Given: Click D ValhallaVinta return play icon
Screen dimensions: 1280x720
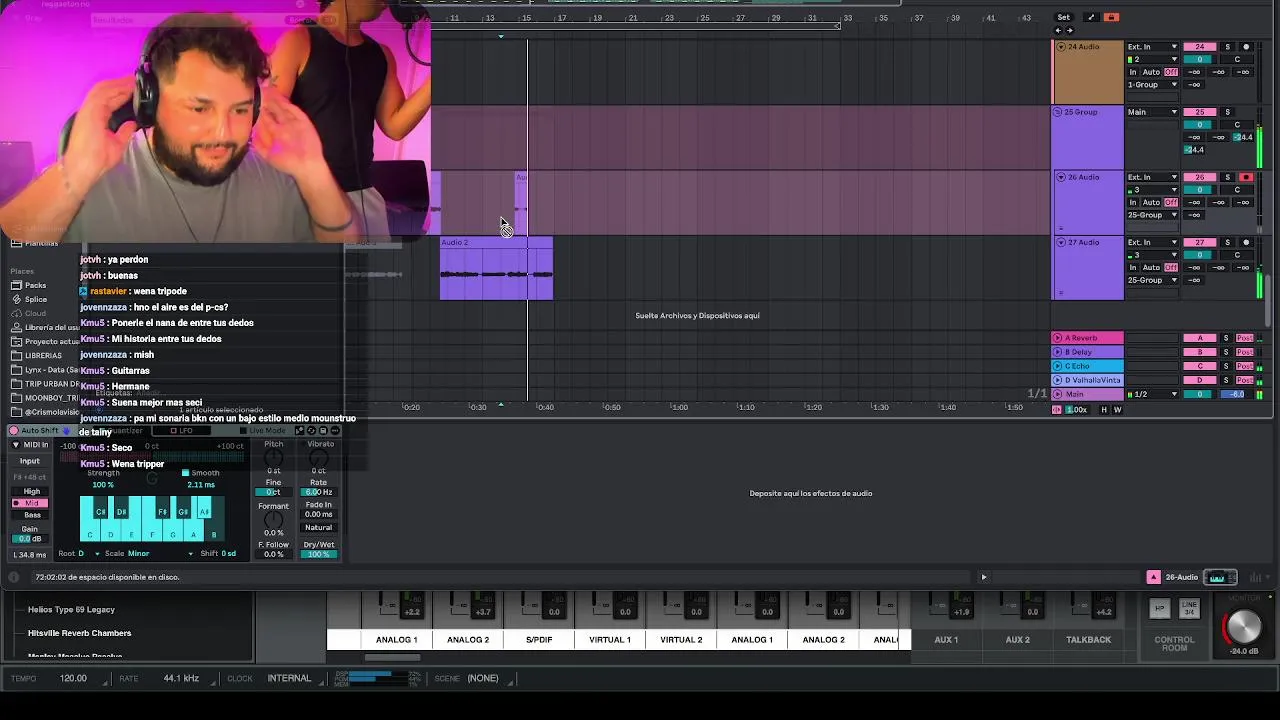Looking at the screenshot, I should click(1058, 380).
